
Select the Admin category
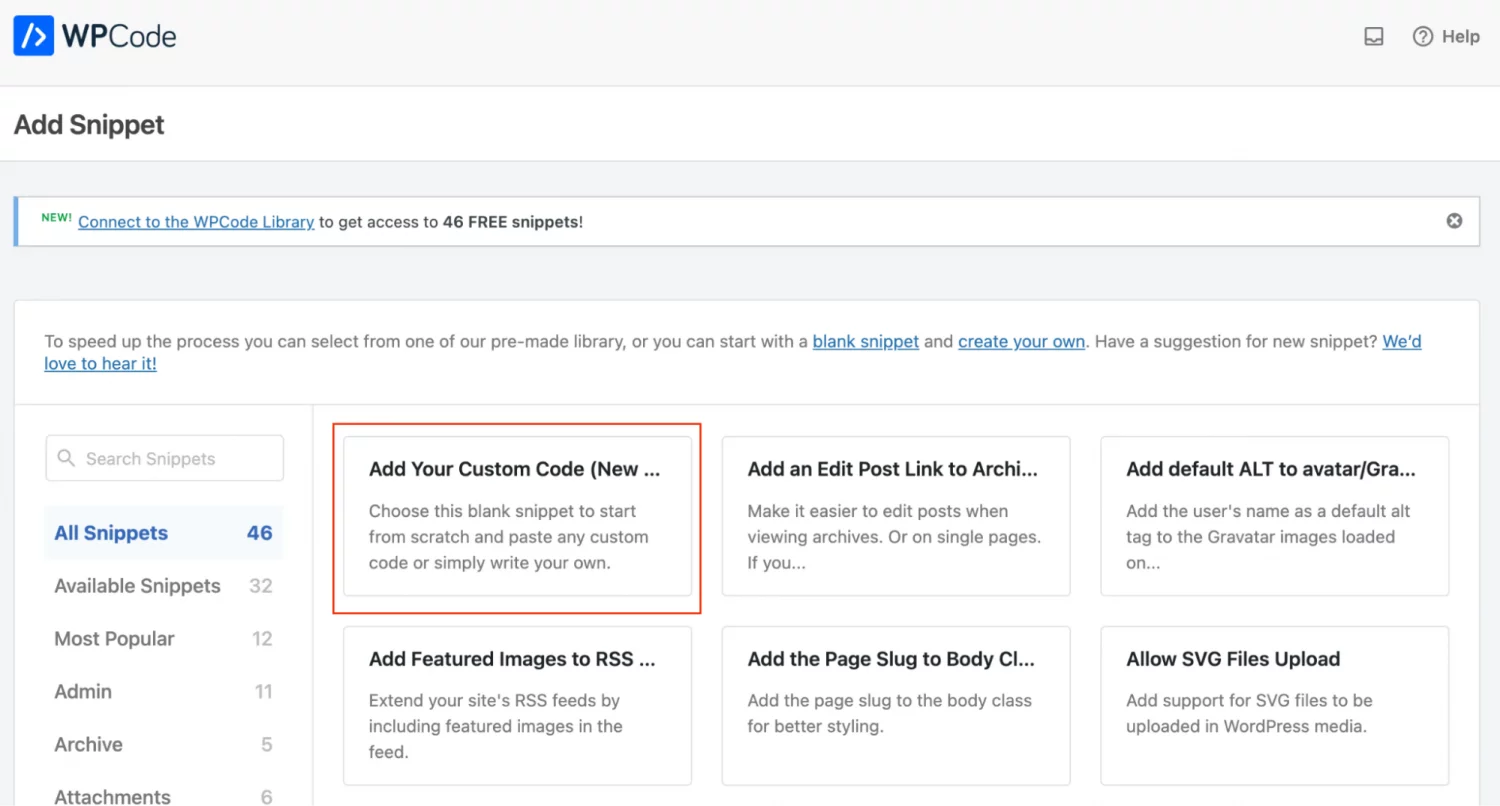coord(164,692)
